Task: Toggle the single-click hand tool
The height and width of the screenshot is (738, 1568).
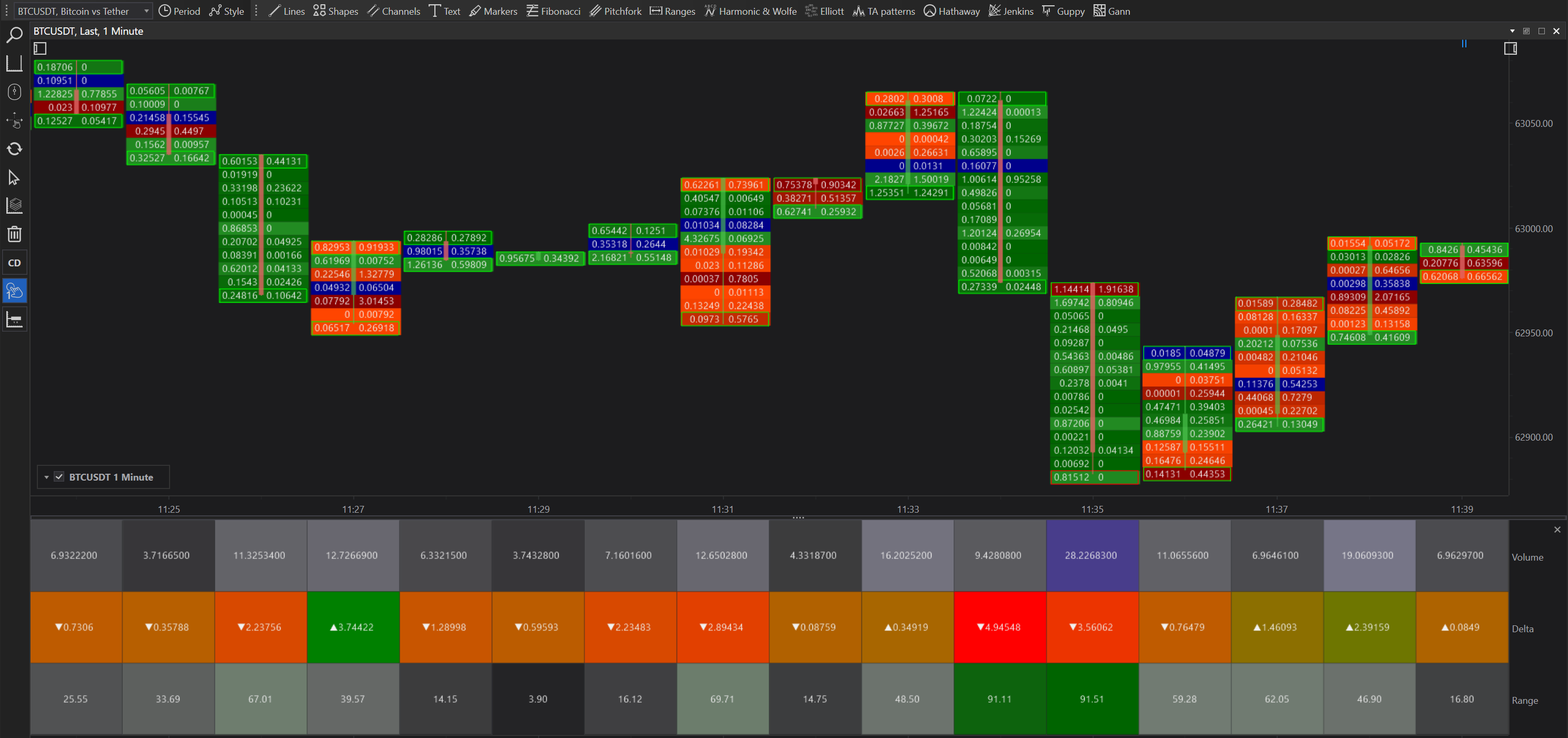Action: 14,291
